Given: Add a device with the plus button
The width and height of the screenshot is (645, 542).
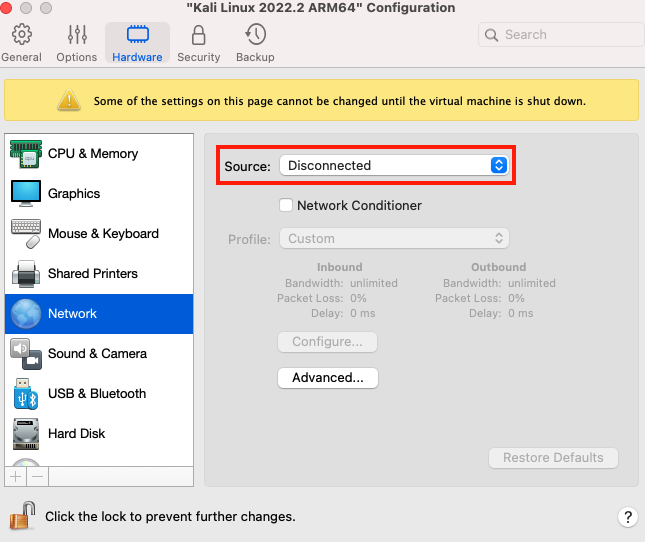Looking at the screenshot, I should pyautogui.click(x=16, y=477).
